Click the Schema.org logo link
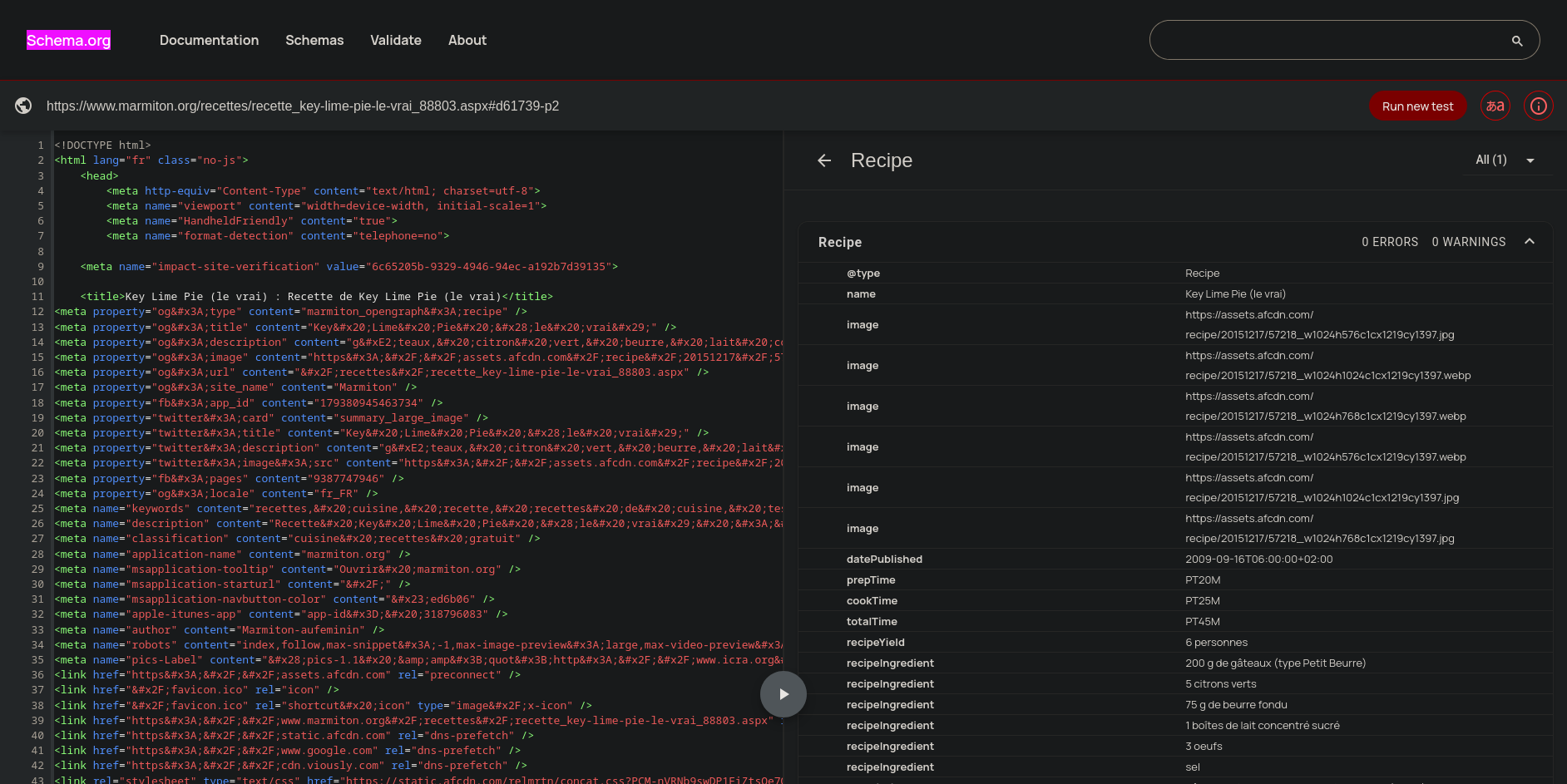Image resolution: width=1567 pixels, height=784 pixels. (x=68, y=40)
